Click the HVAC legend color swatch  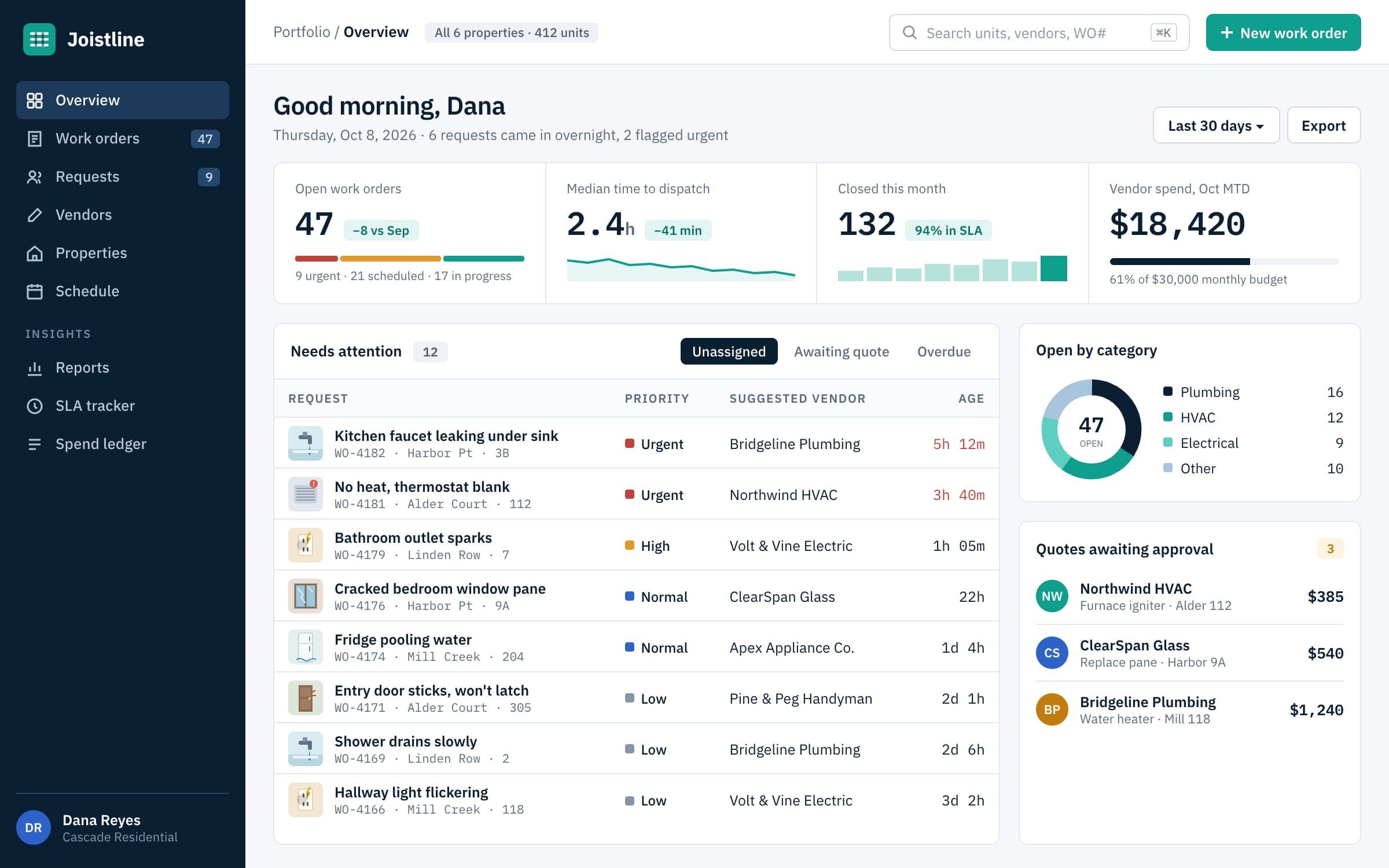pos(1168,417)
